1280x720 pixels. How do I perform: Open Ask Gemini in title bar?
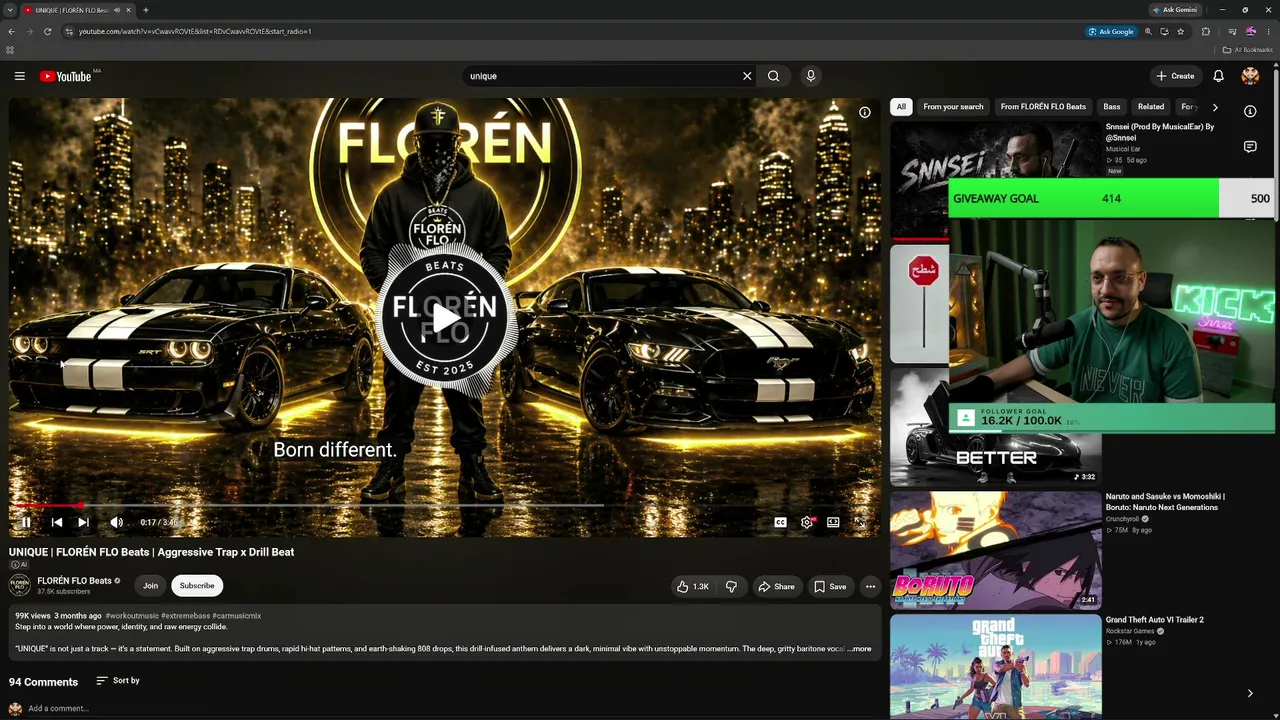point(1175,10)
